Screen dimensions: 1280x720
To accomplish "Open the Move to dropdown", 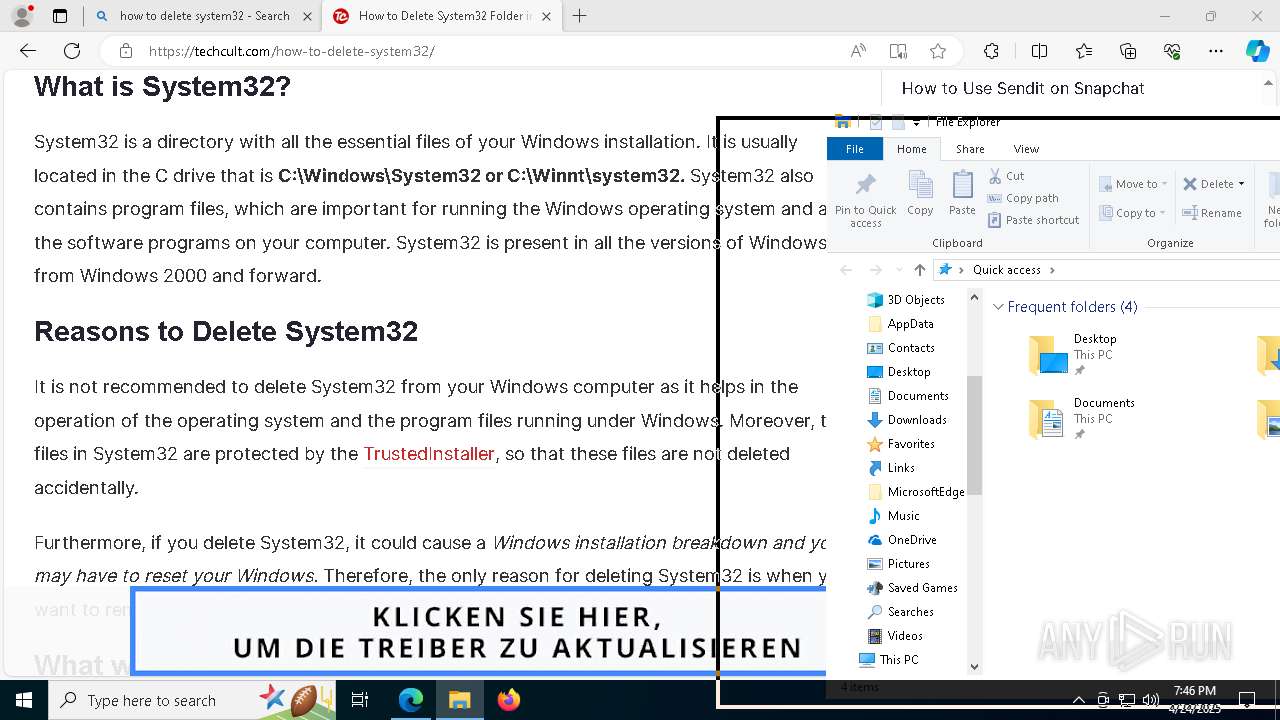I will pos(1133,184).
